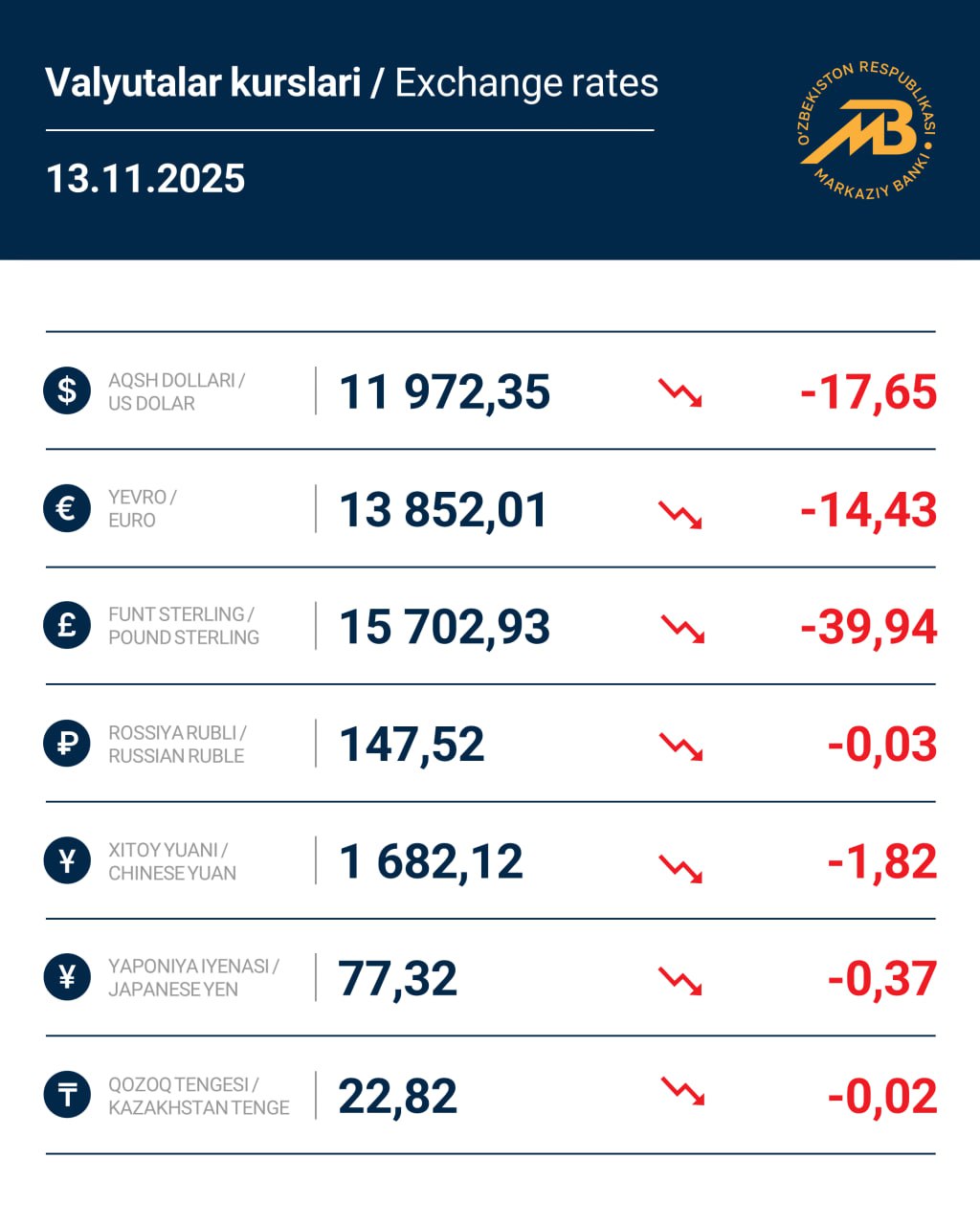
Task: Click the US dollar rate 11 972,35
Action: 445,392
